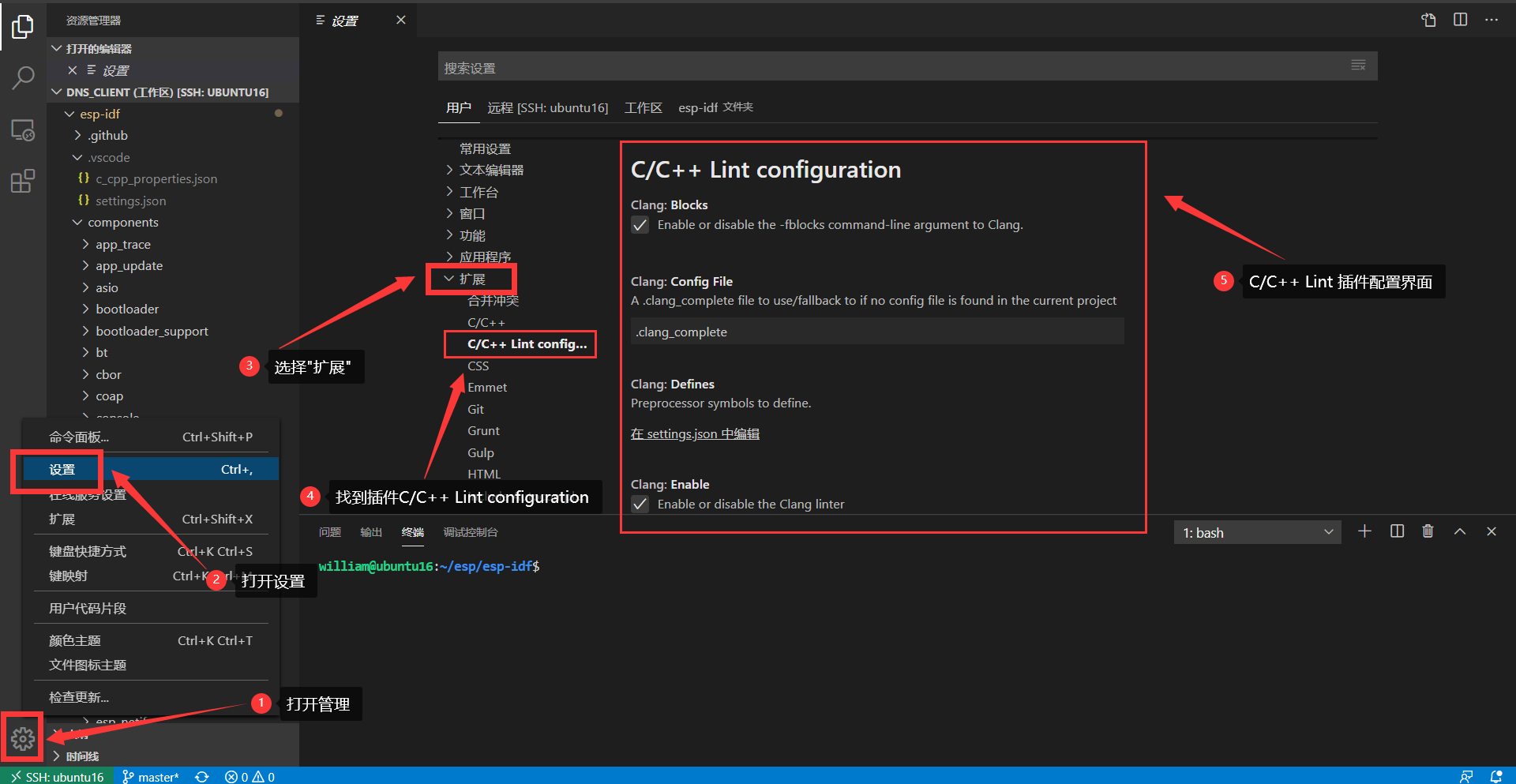Create a new terminal with plus icon

point(1364,531)
